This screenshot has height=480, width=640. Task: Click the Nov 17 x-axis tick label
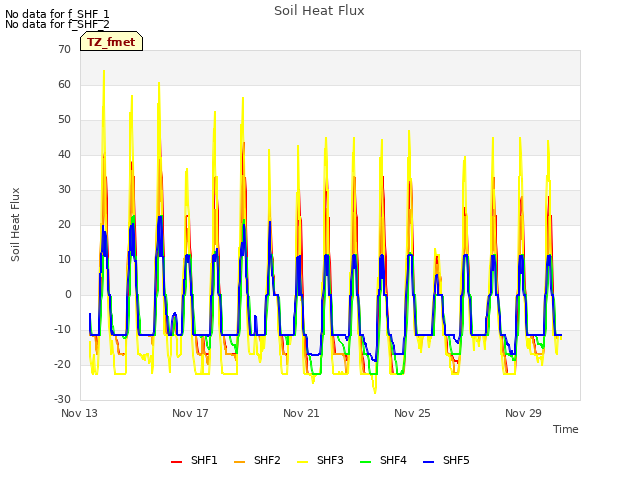click(190, 413)
